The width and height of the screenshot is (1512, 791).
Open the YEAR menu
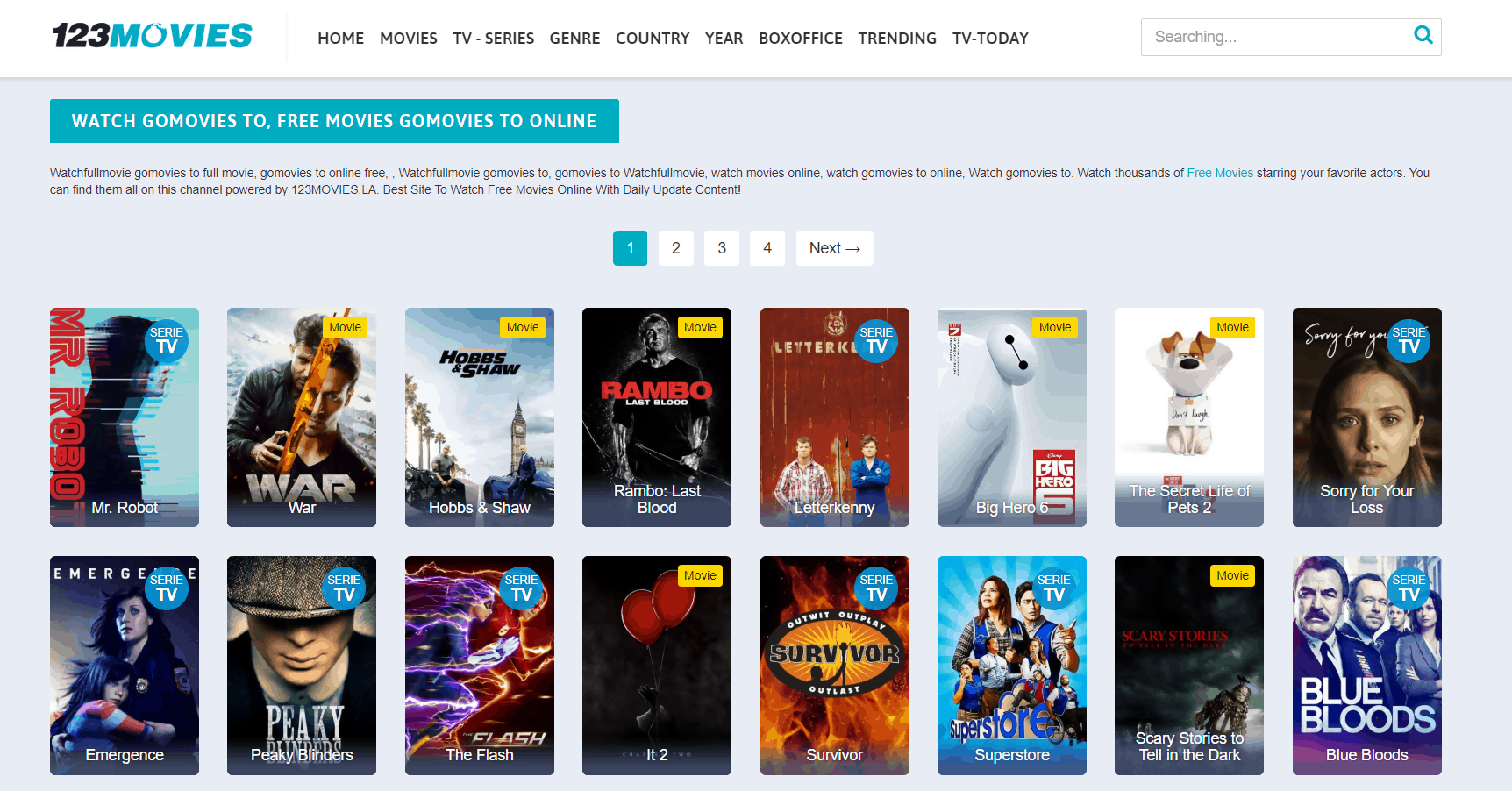click(x=724, y=39)
